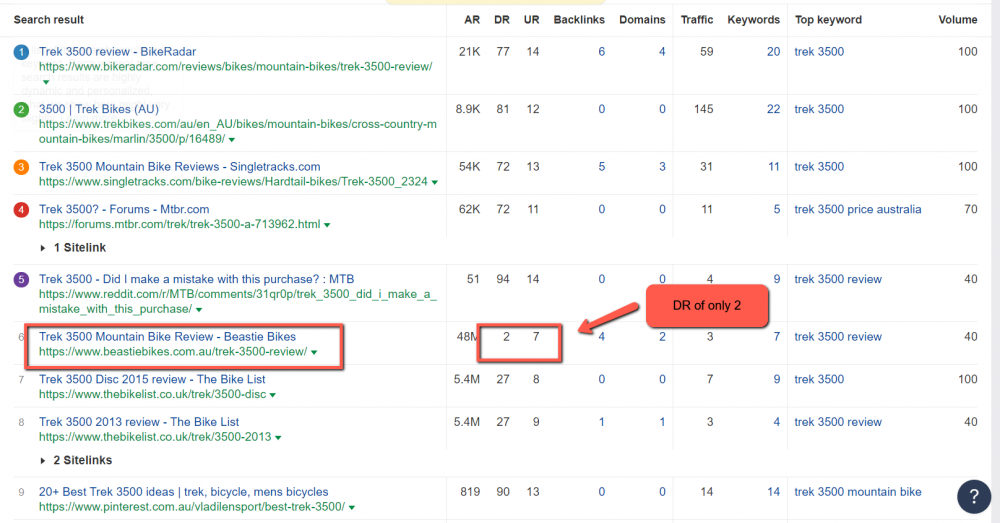The image size is (1000, 523).
Task: Click position badge 3 for Singletracks result
Action: tap(21, 167)
